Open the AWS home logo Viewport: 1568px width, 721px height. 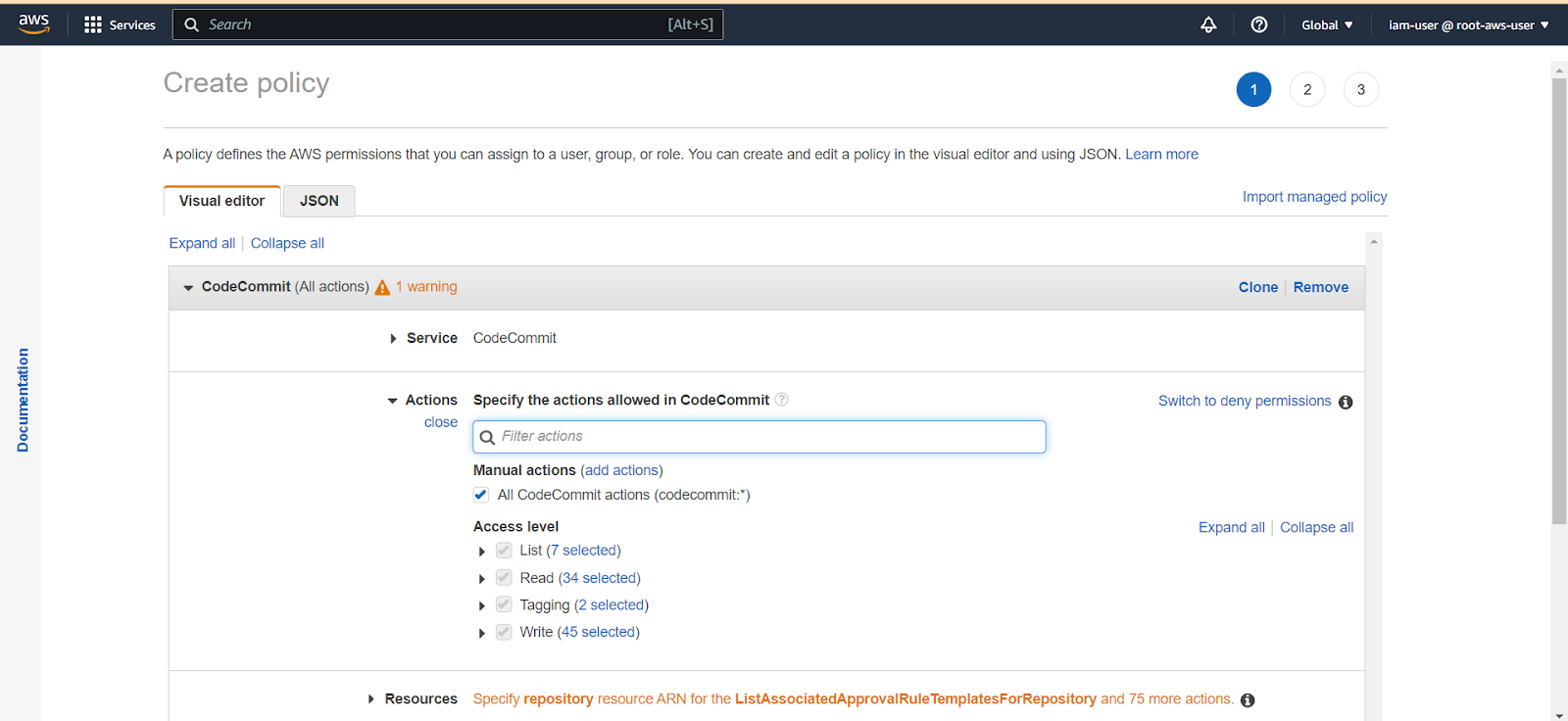[34, 24]
